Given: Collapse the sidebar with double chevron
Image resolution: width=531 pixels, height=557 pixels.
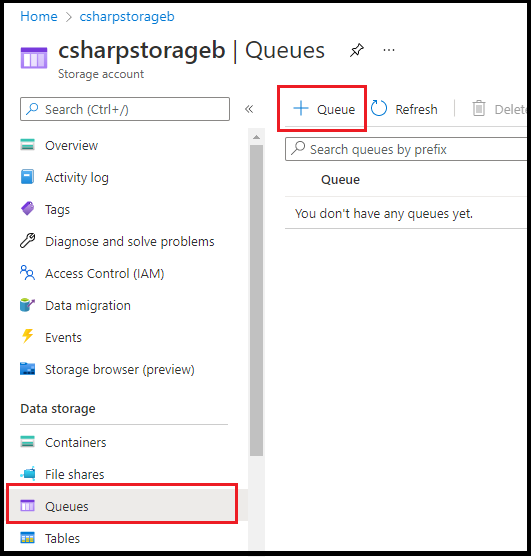Looking at the screenshot, I should pos(249,109).
